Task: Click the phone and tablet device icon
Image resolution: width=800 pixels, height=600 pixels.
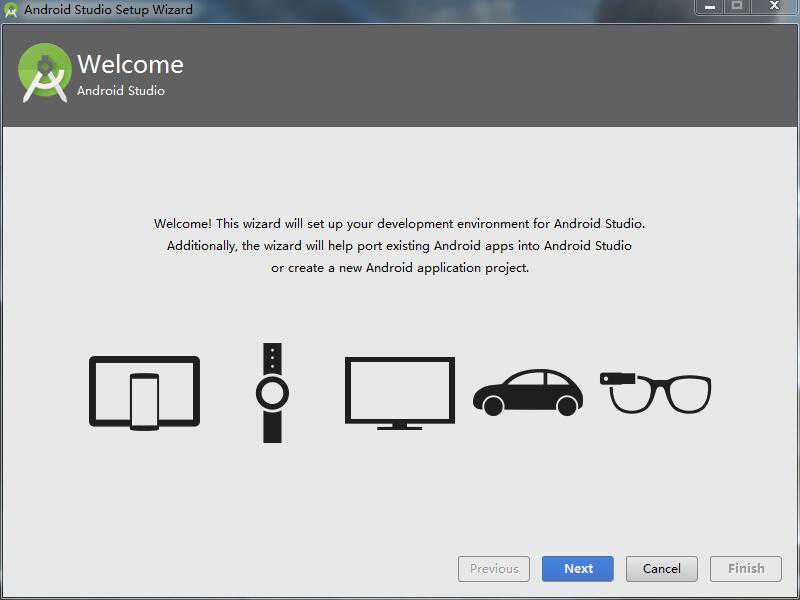Action: [144, 393]
